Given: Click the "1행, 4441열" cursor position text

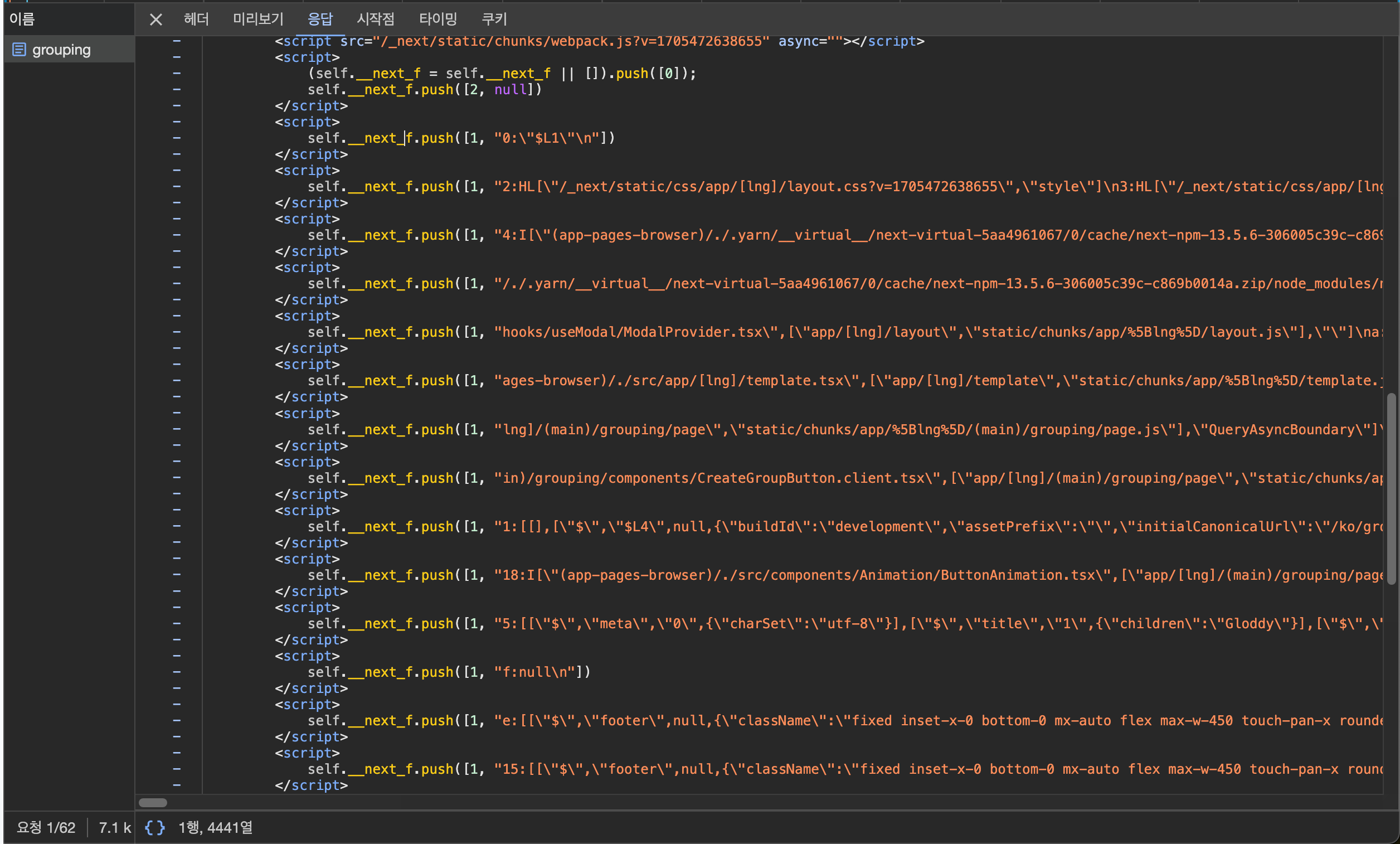Looking at the screenshot, I should coord(215,827).
